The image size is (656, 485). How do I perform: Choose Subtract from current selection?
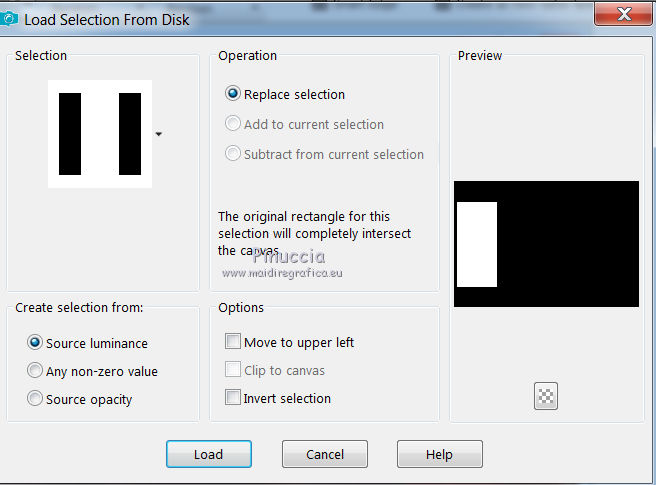(233, 154)
